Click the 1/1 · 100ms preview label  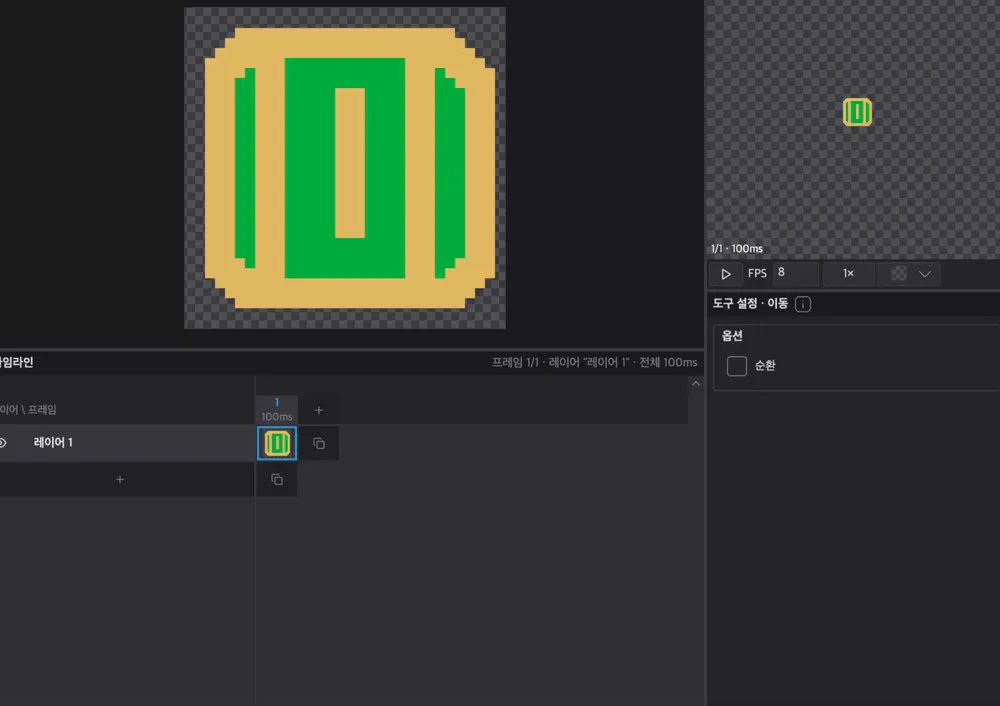tap(737, 249)
